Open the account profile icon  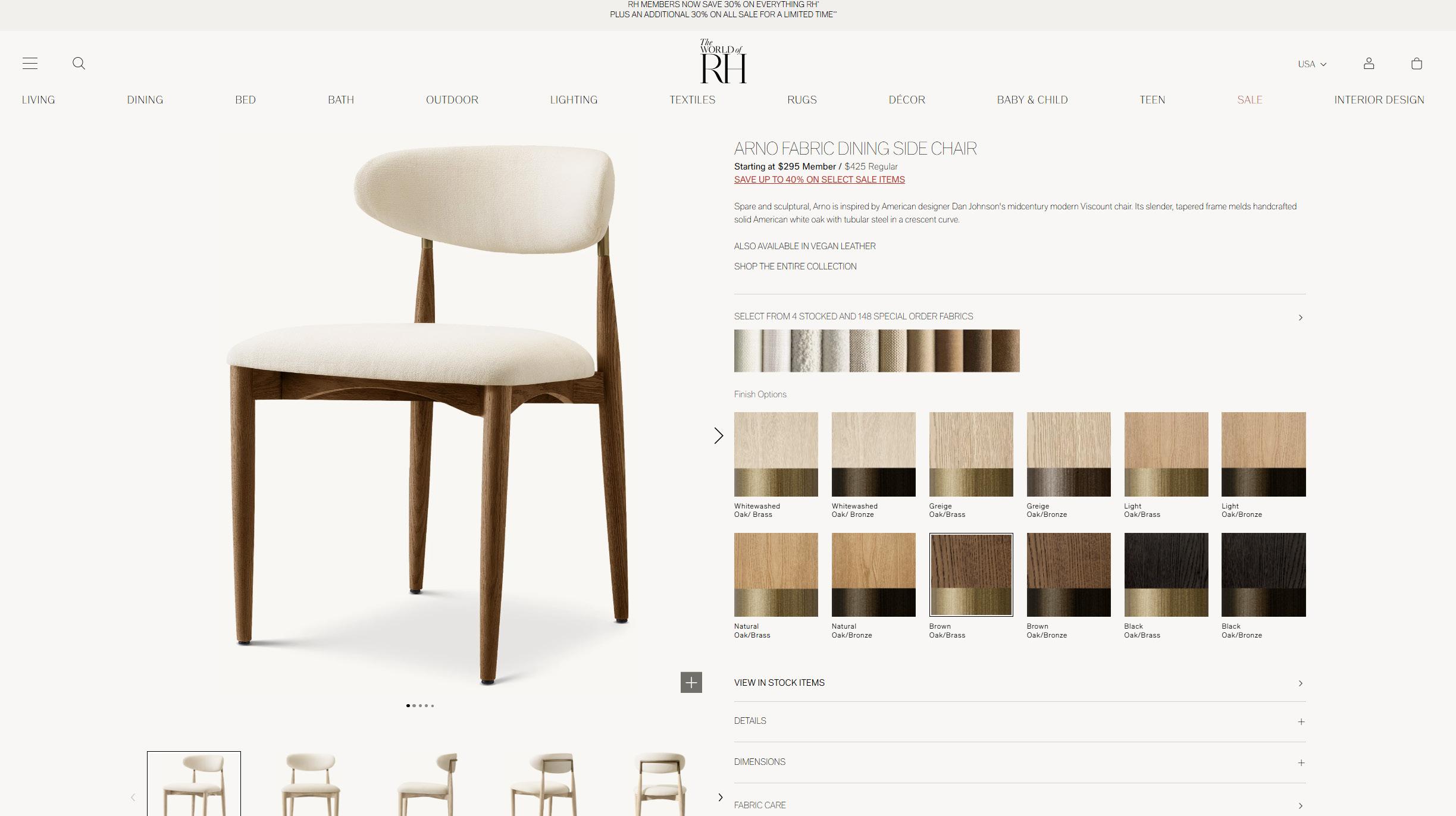(x=1369, y=63)
